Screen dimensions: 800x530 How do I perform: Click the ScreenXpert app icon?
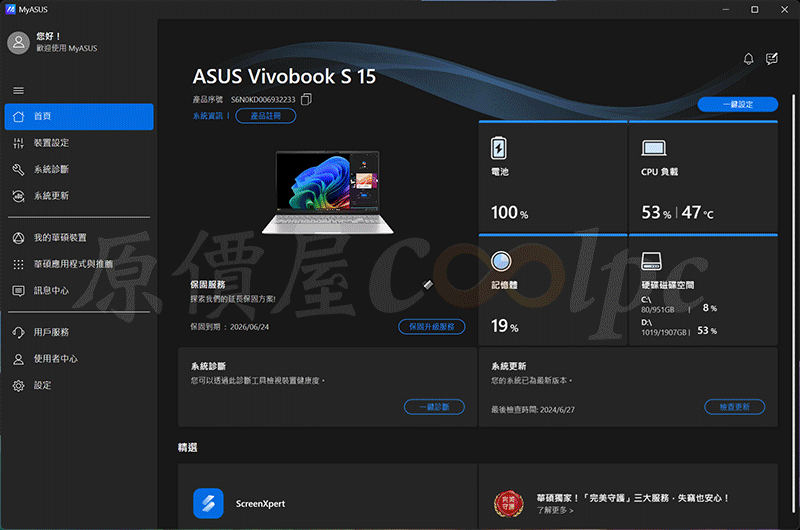pyautogui.click(x=208, y=503)
